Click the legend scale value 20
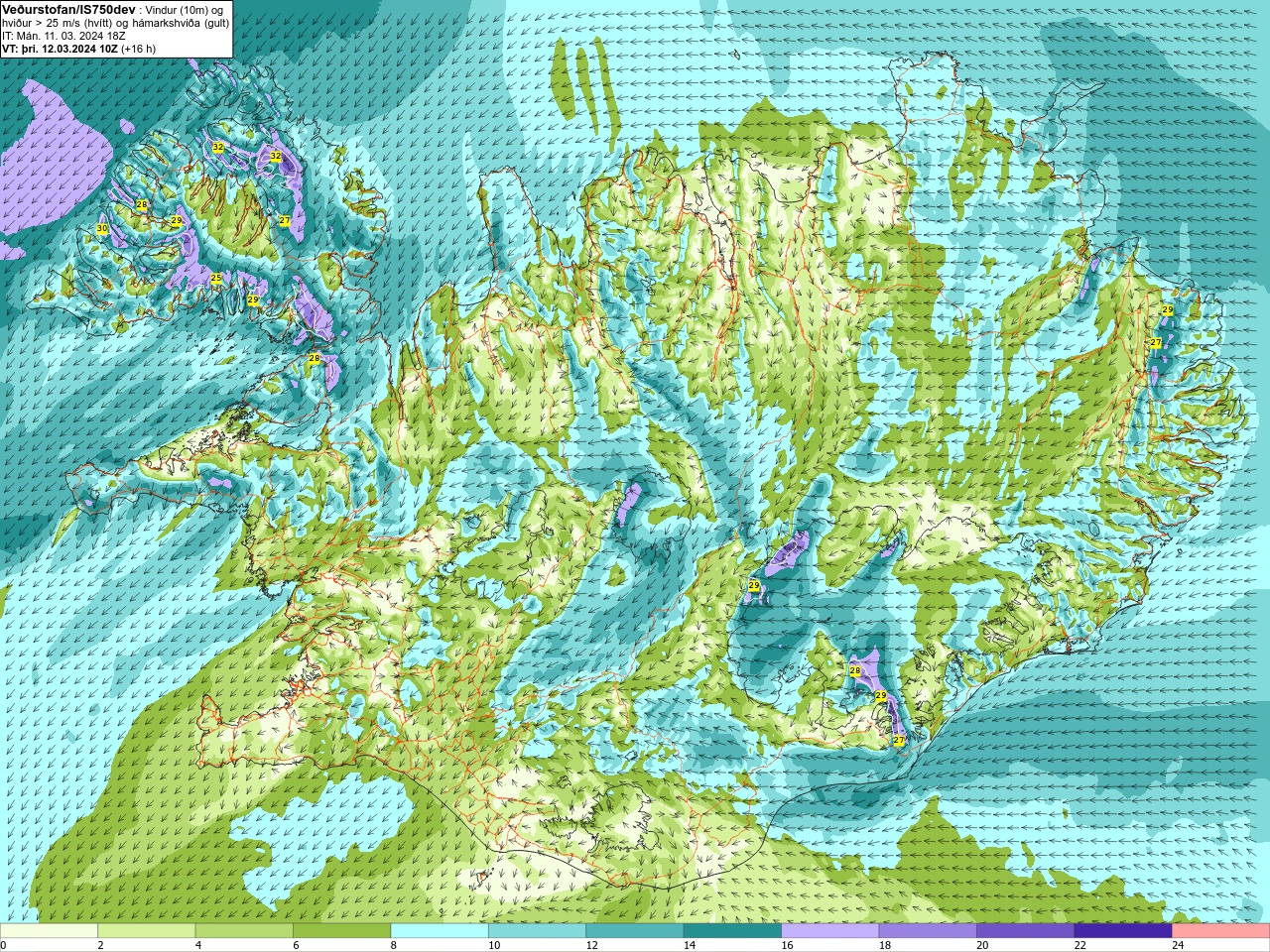Image resolution: width=1270 pixels, height=952 pixels. 983,945
